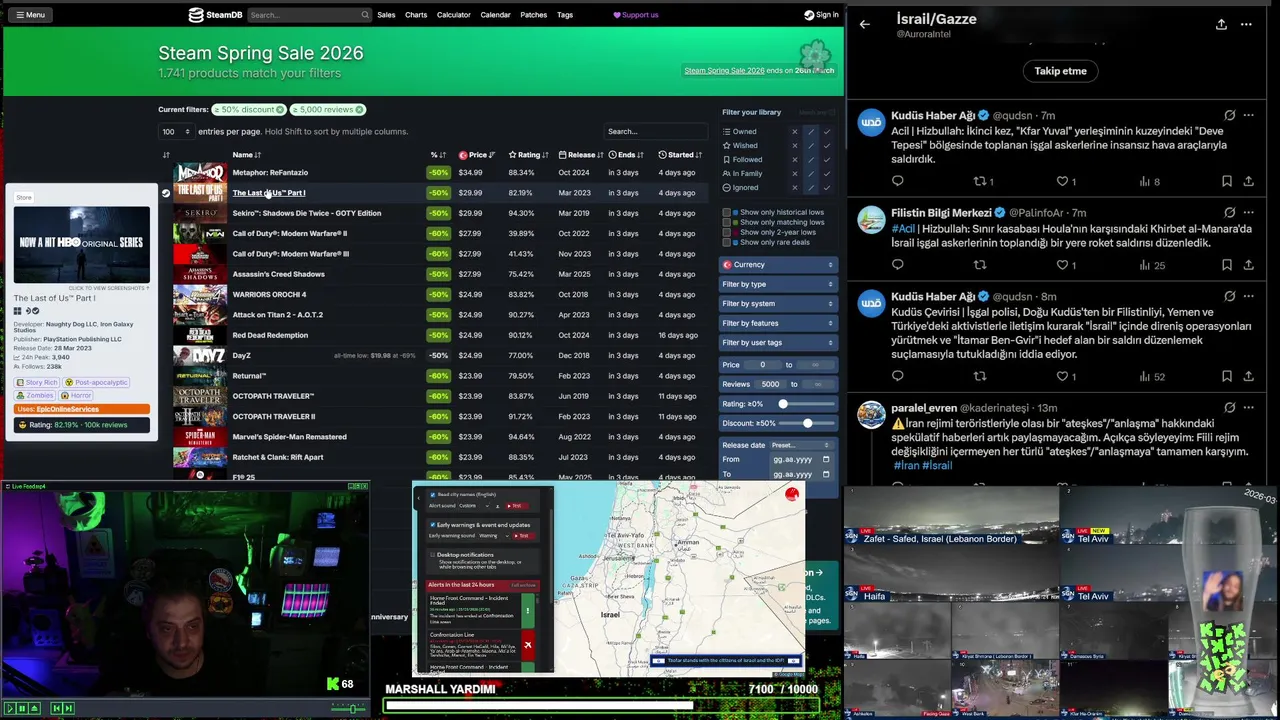Open the Patches menu item
The height and width of the screenshot is (720, 1280).
click(x=534, y=15)
